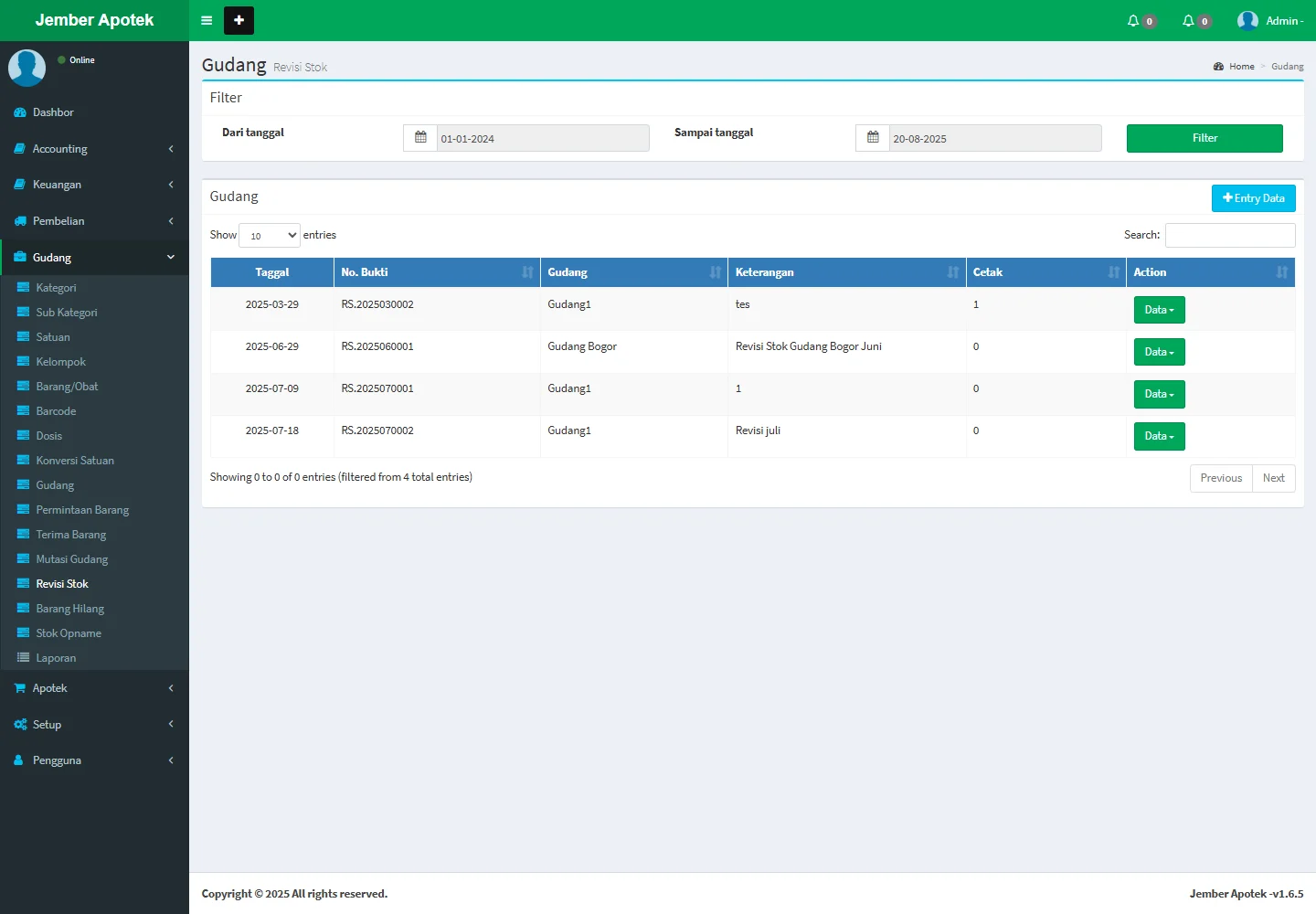Click the Entry Data button
Image resolution: width=1316 pixels, height=914 pixels.
click(x=1253, y=198)
